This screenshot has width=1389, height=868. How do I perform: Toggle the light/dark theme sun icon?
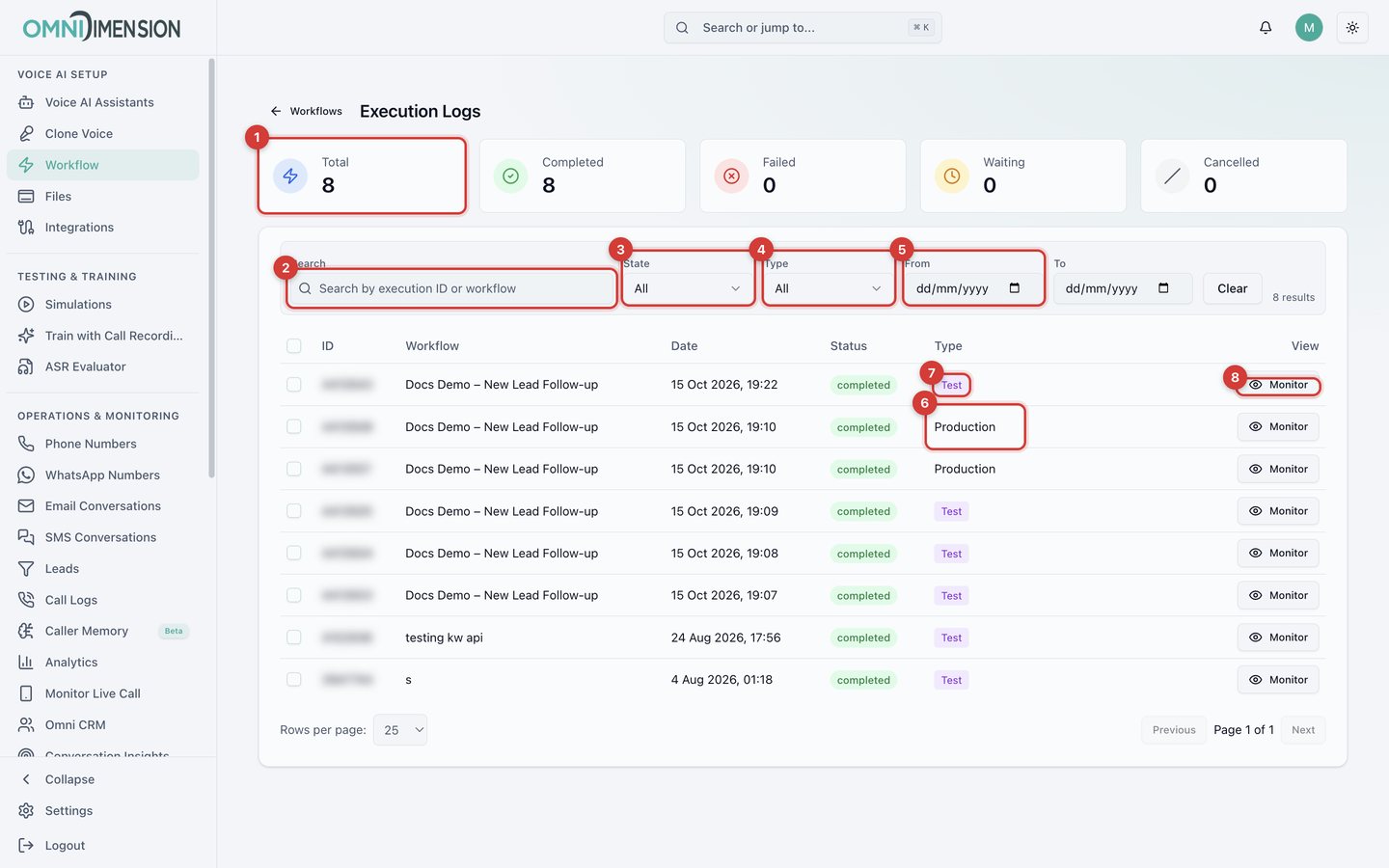[1352, 28]
